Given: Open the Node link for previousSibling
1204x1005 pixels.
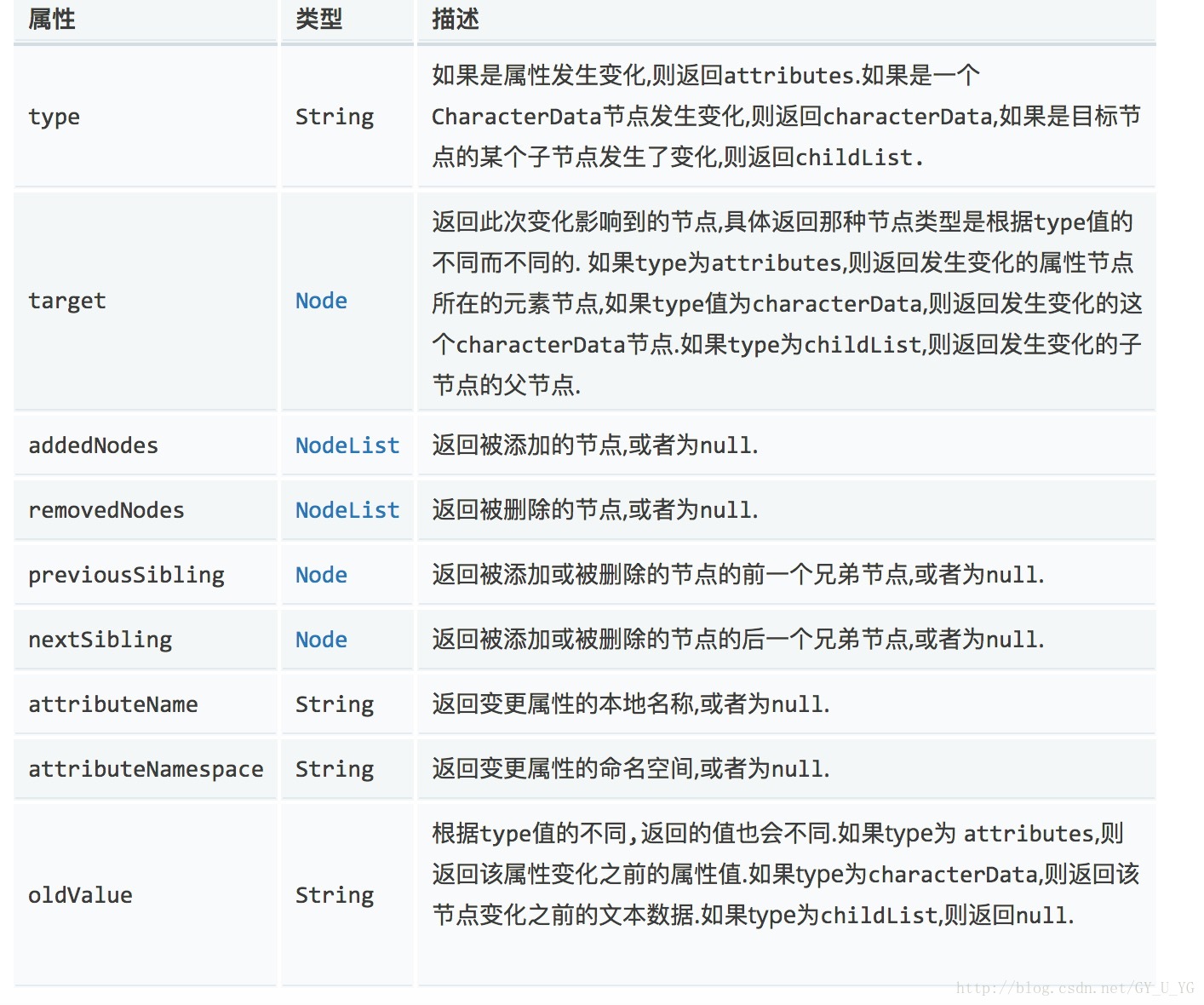Looking at the screenshot, I should pos(321,575).
